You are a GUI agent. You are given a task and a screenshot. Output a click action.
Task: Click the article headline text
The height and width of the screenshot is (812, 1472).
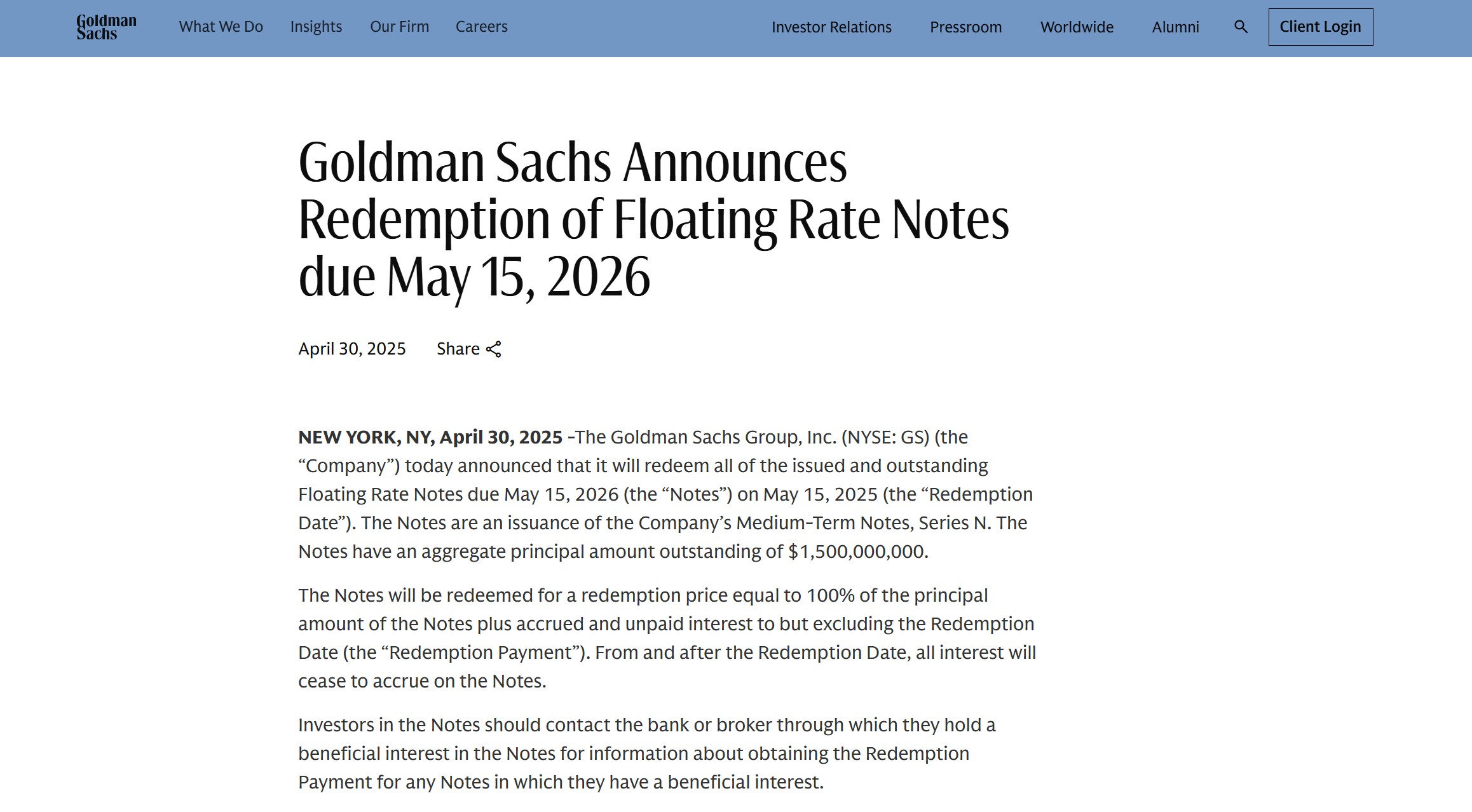click(653, 219)
